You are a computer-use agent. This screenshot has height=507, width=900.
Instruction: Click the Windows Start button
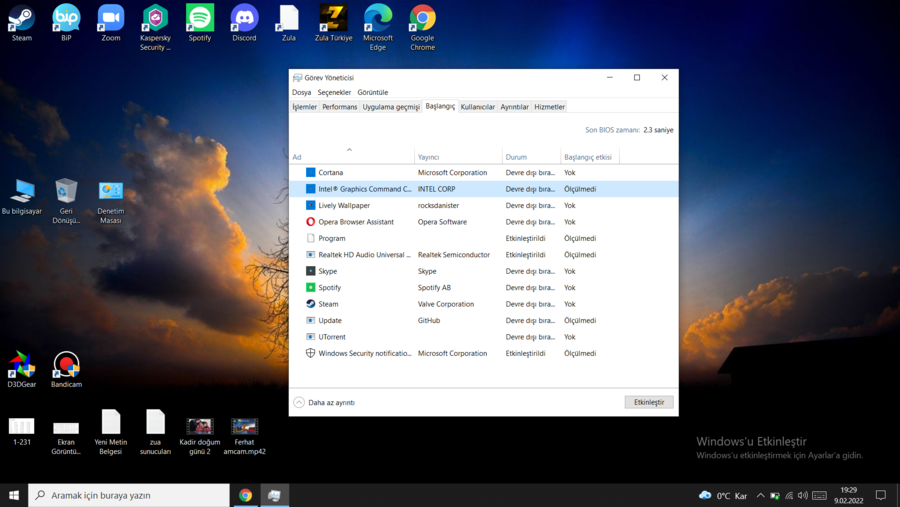pyautogui.click(x=14, y=495)
